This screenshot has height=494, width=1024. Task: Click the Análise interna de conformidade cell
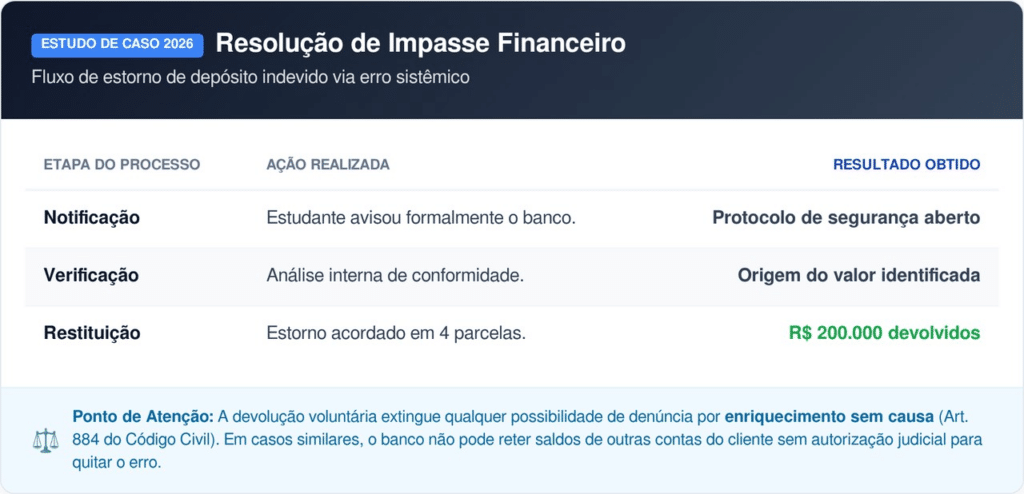pyautogui.click(x=395, y=276)
